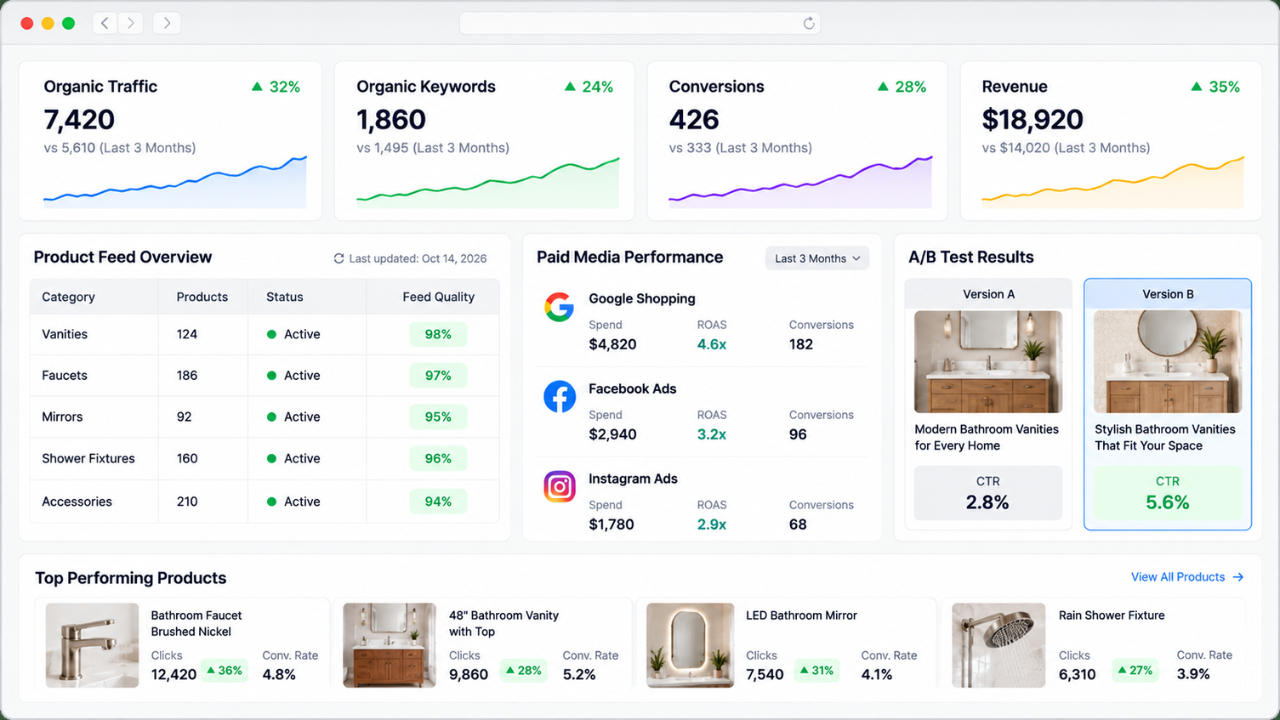Click the Google Shopping ROAS 4.6x value
This screenshot has width=1280, height=720.
[x=712, y=344]
